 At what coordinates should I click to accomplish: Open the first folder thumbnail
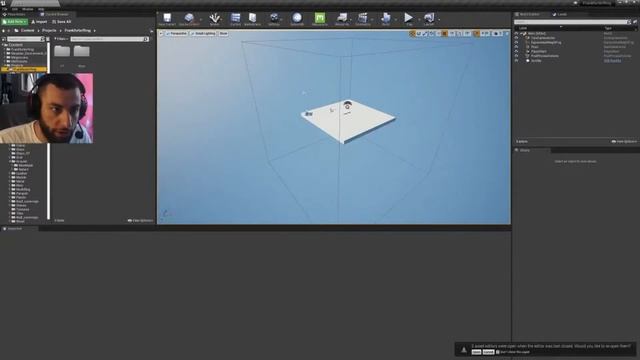[x=62, y=51]
